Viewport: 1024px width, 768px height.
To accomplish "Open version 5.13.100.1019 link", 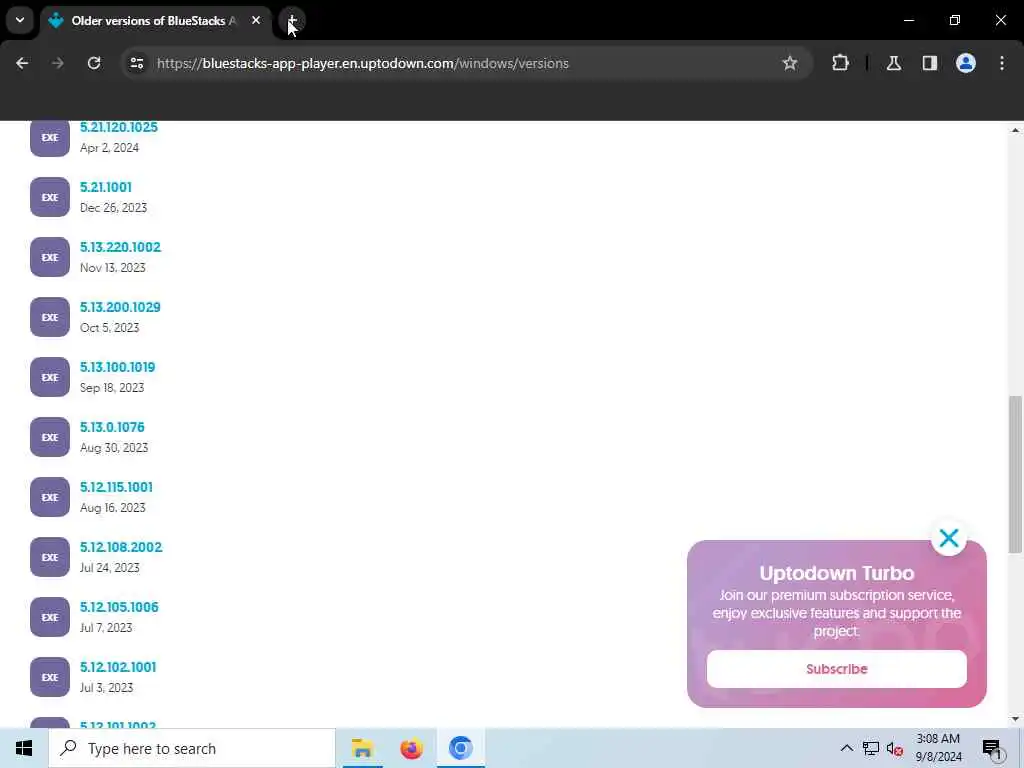I will [118, 368].
